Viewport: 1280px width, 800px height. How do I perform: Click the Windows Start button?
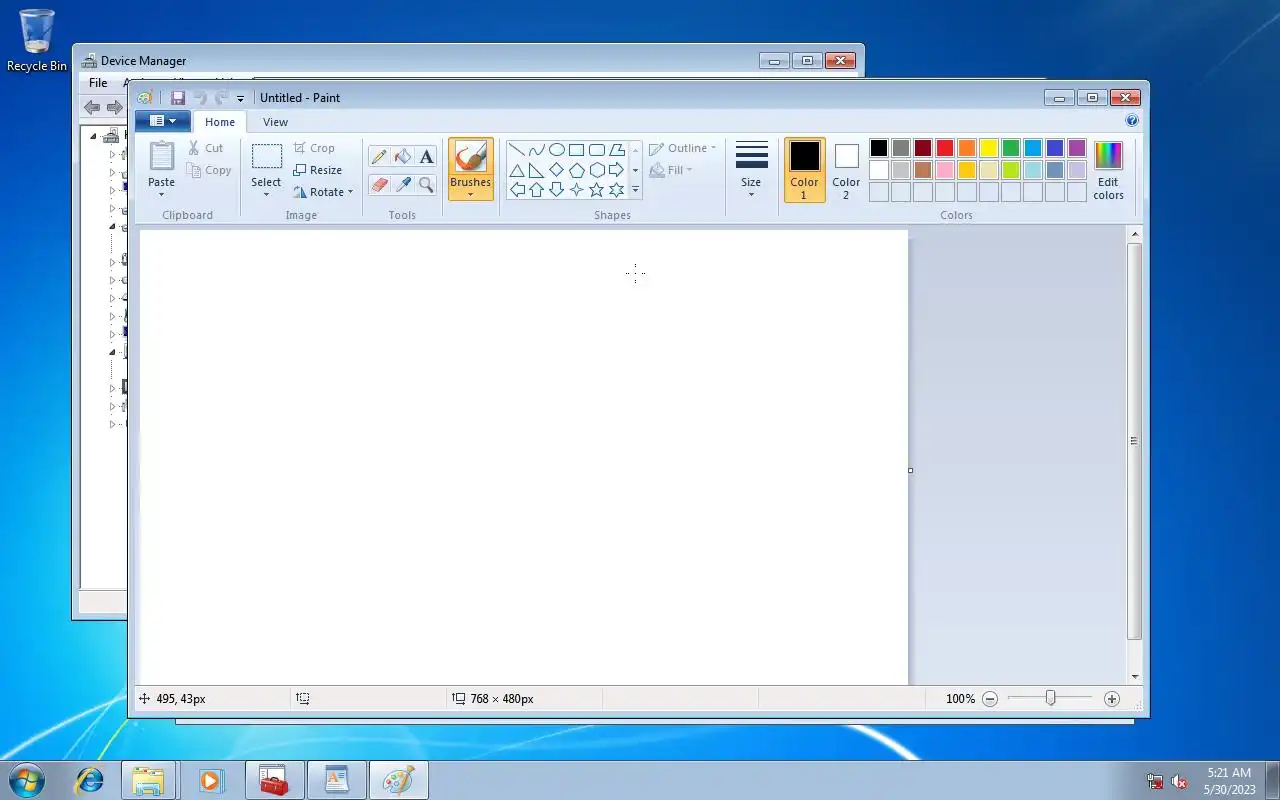tap(27, 780)
